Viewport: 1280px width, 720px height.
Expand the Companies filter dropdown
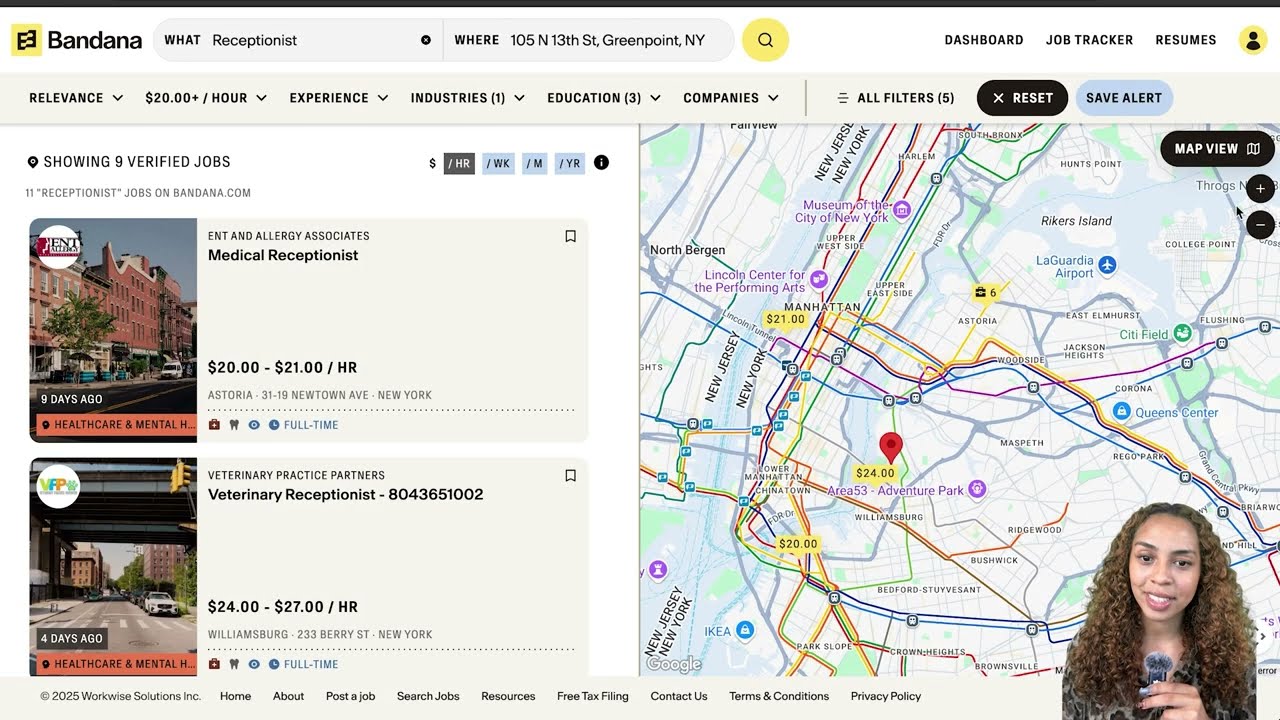(731, 98)
